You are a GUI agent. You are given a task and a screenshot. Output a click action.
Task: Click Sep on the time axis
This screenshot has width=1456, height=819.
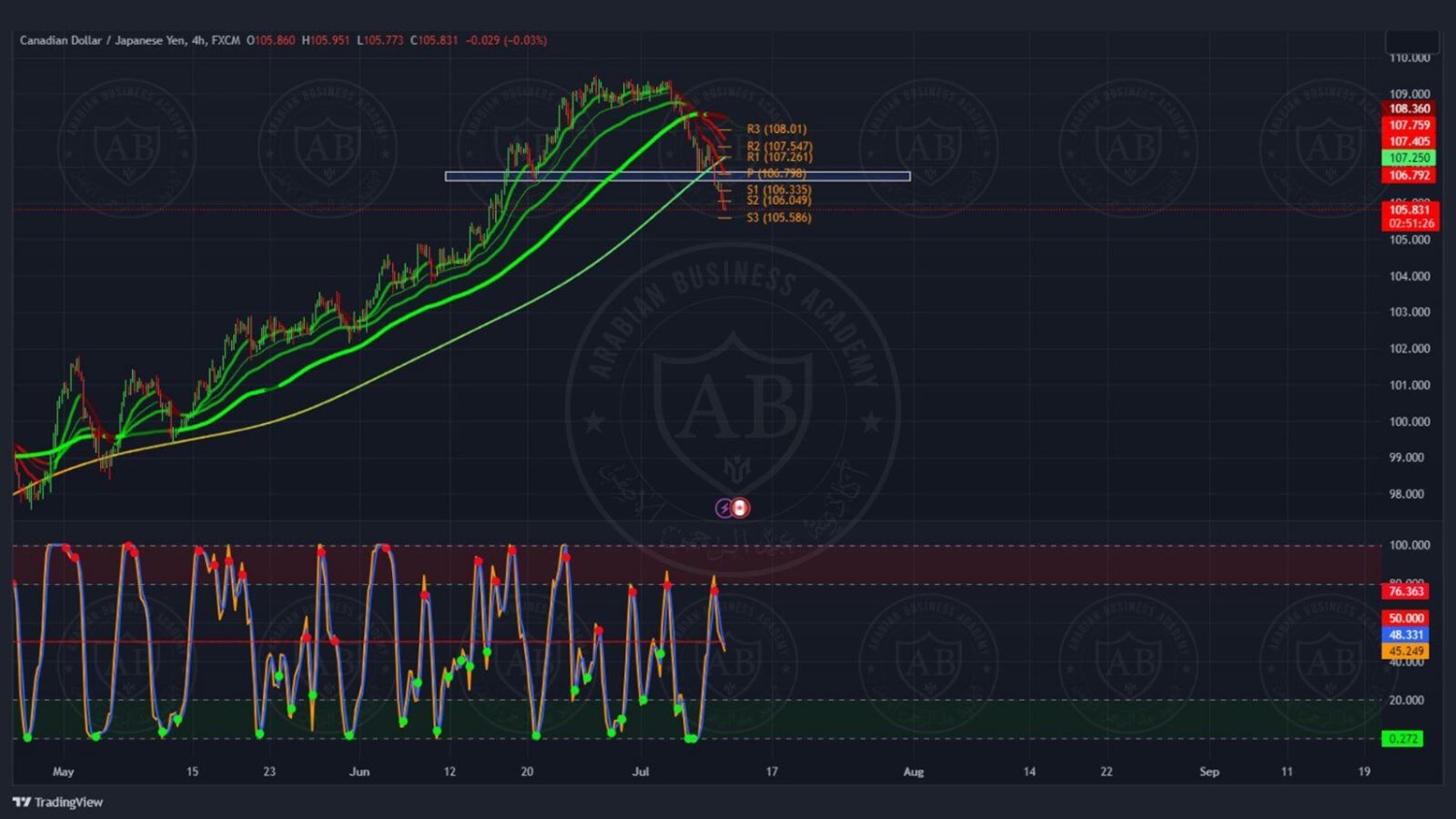tap(1209, 772)
